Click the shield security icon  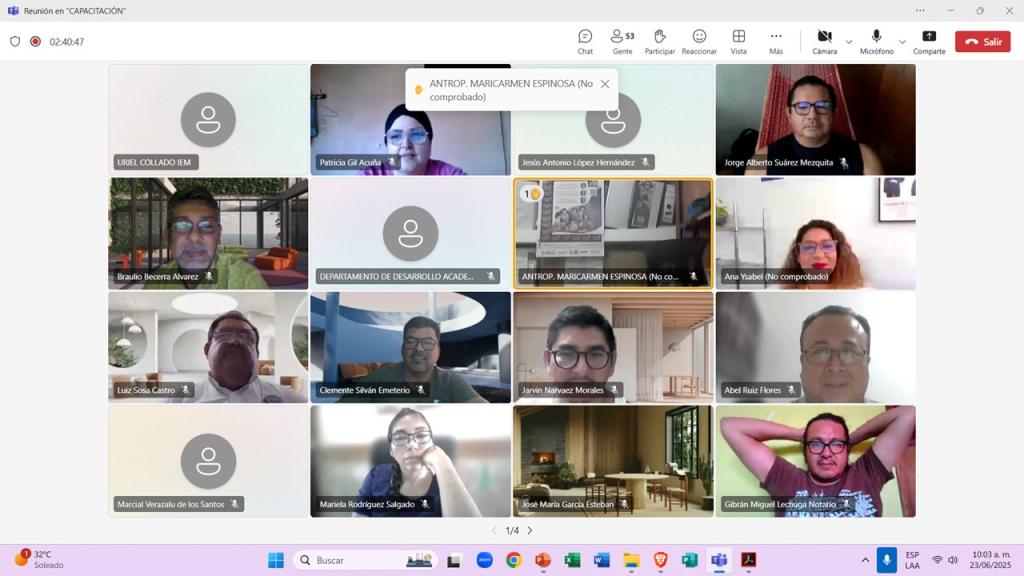click(15, 42)
